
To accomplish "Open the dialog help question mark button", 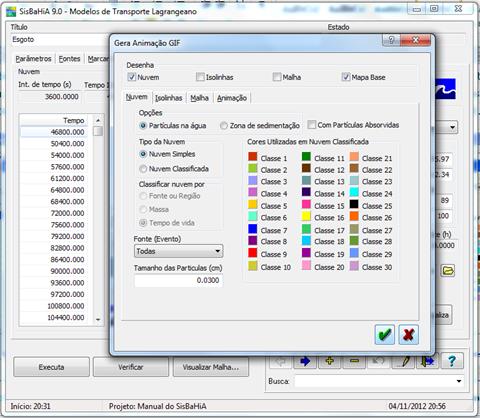I will (391, 40).
